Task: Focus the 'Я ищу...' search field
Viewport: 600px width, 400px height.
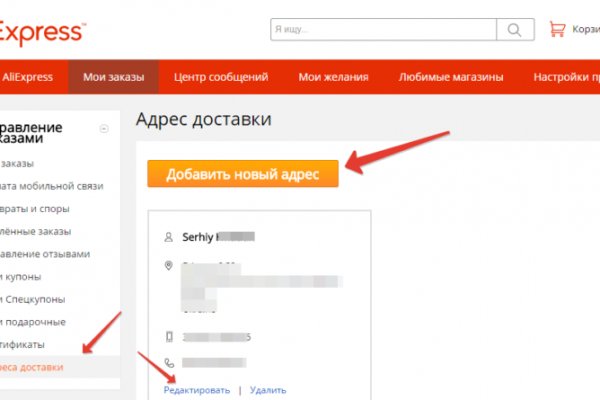Action: [x=383, y=29]
